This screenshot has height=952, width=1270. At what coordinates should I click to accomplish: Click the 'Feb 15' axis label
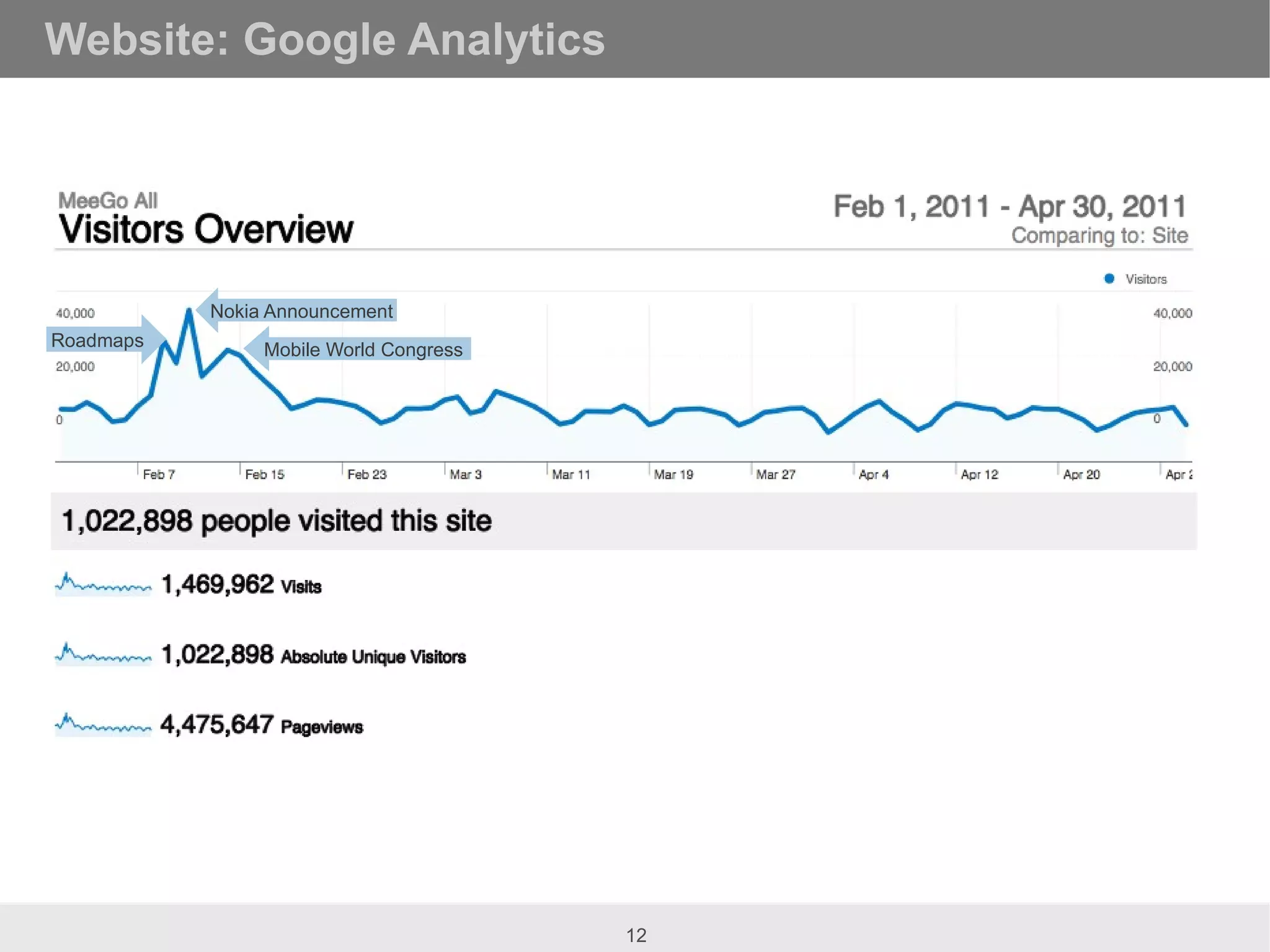coord(264,474)
